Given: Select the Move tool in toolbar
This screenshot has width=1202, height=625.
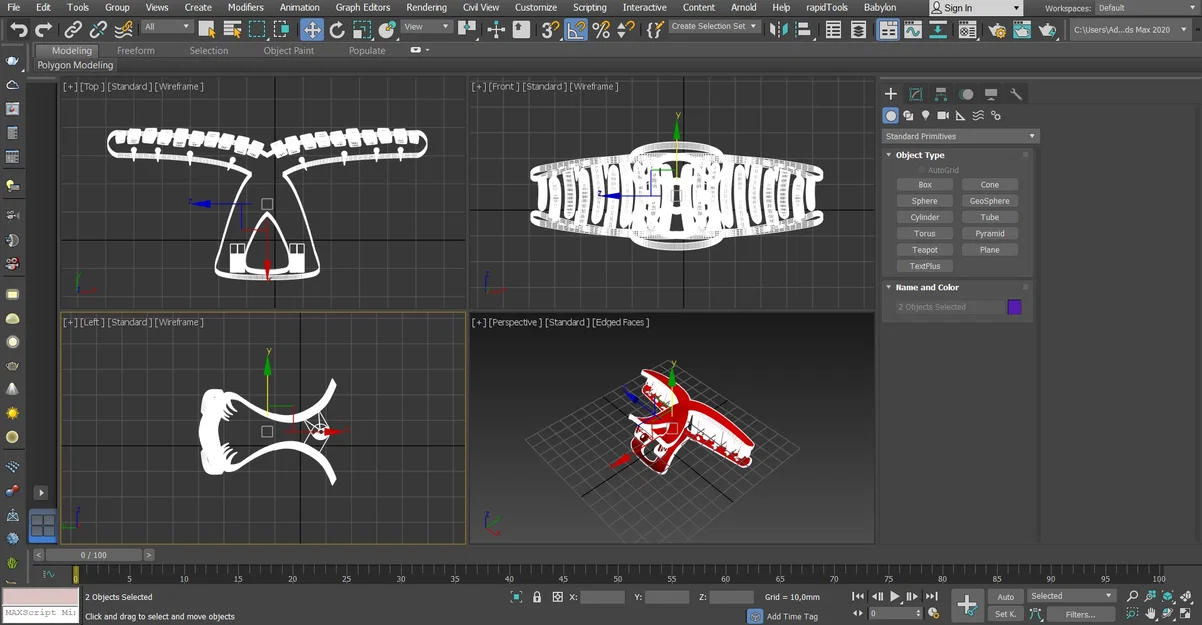Looking at the screenshot, I should point(312,30).
